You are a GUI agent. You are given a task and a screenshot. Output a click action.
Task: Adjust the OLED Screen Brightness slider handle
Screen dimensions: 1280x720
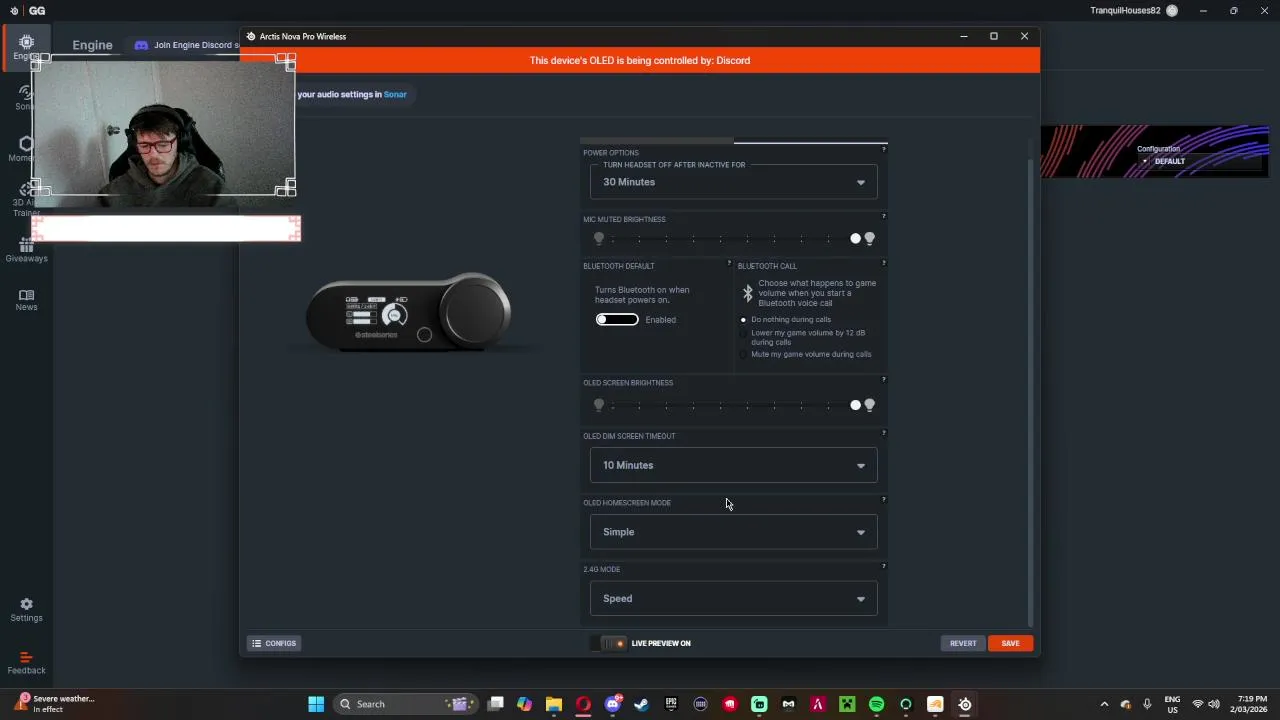tap(855, 405)
